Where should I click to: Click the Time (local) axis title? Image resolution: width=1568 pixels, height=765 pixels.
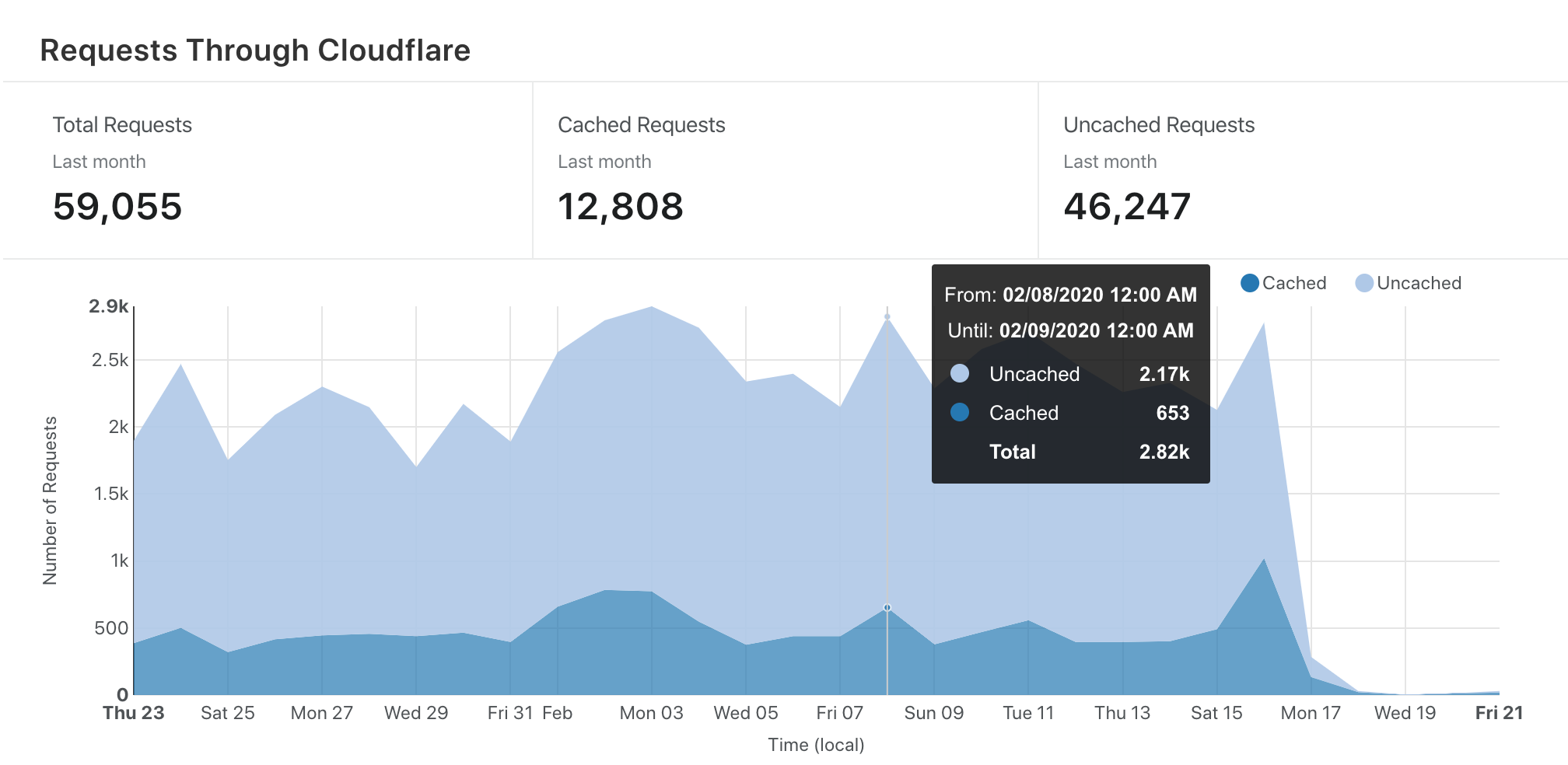click(x=816, y=745)
